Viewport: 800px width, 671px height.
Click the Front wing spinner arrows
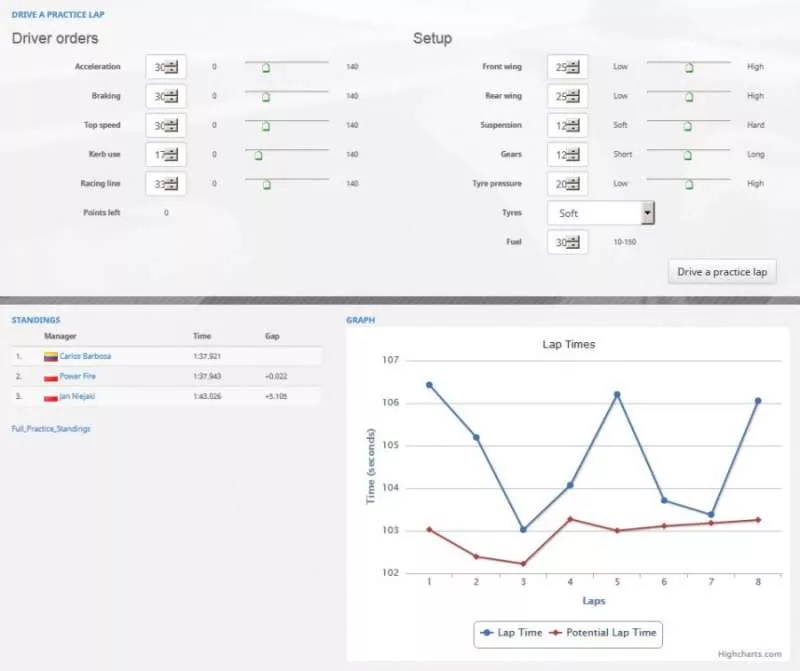coord(574,67)
